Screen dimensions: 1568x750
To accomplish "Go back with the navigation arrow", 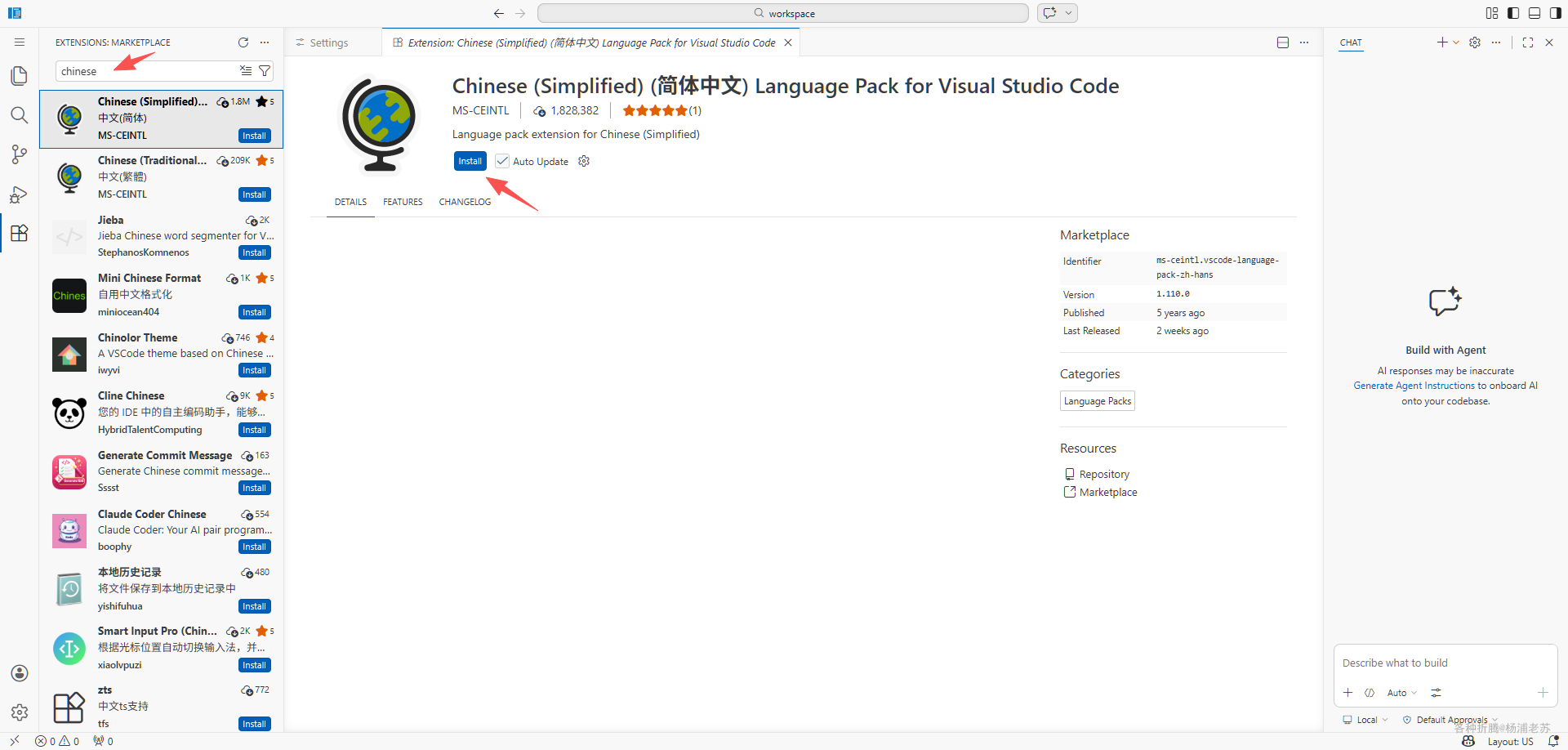I will click(x=499, y=13).
